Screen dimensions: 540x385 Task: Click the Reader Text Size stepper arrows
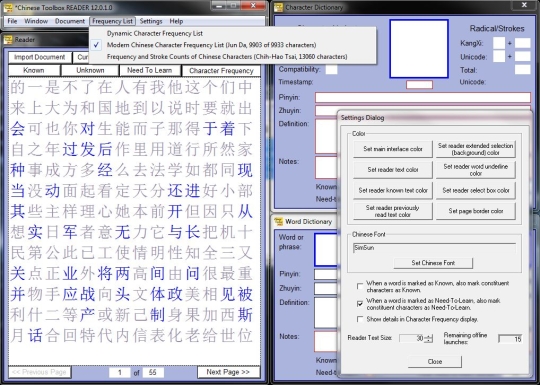click(x=428, y=339)
